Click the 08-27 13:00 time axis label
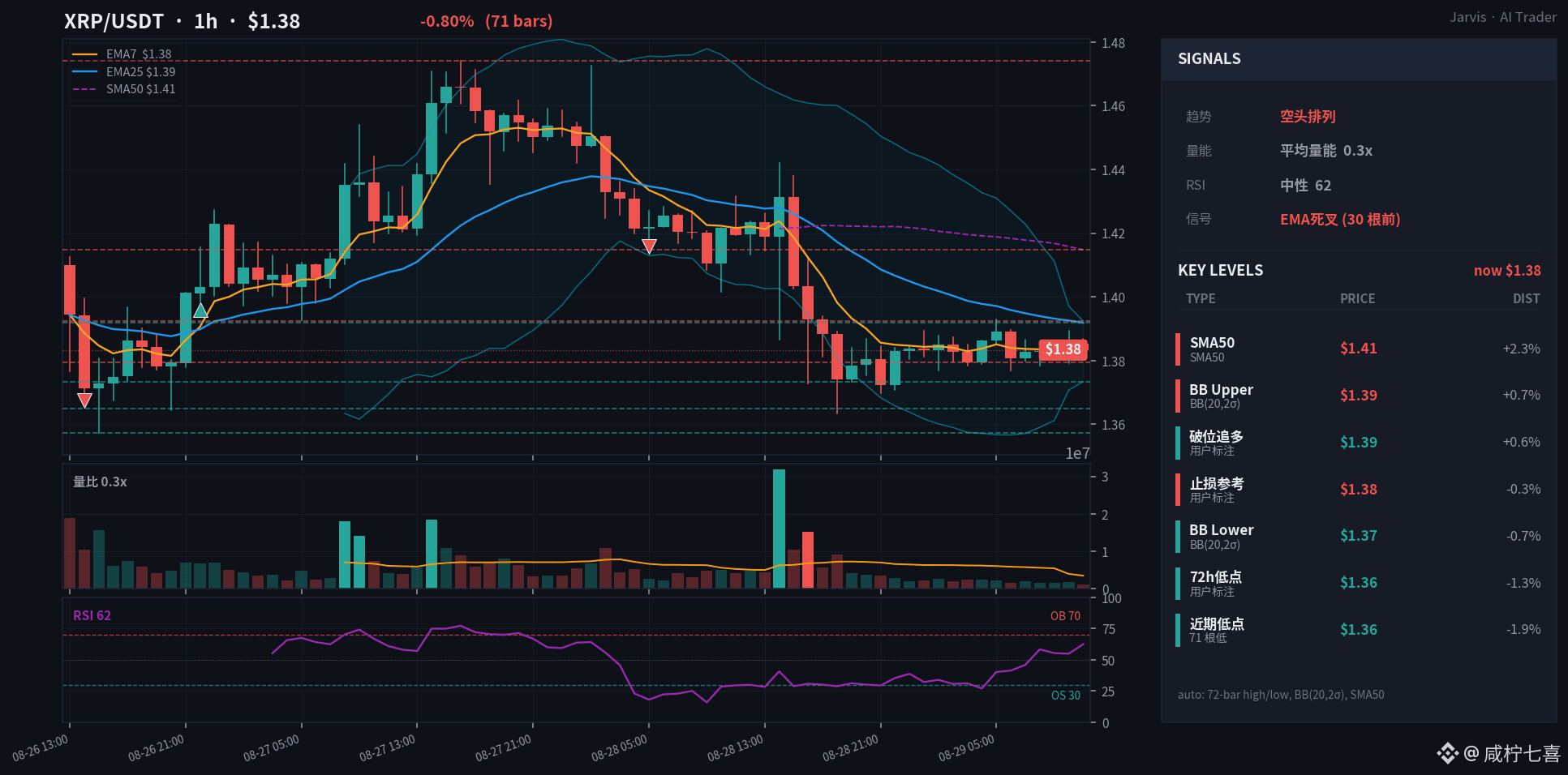The image size is (1568, 775). pyautogui.click(x=388, y=747)
